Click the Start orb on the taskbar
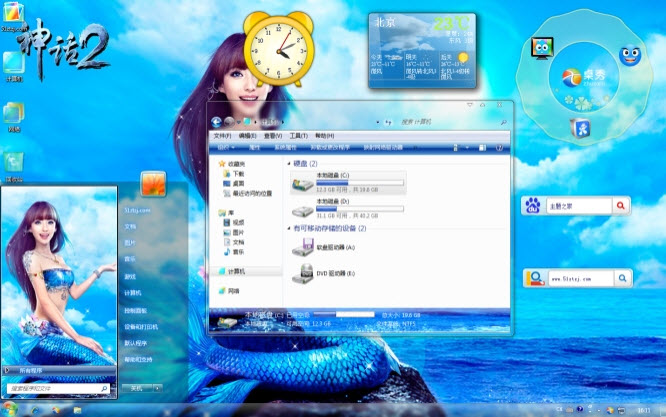The width and height of the screenshot is (666, 417). (8, 409)
